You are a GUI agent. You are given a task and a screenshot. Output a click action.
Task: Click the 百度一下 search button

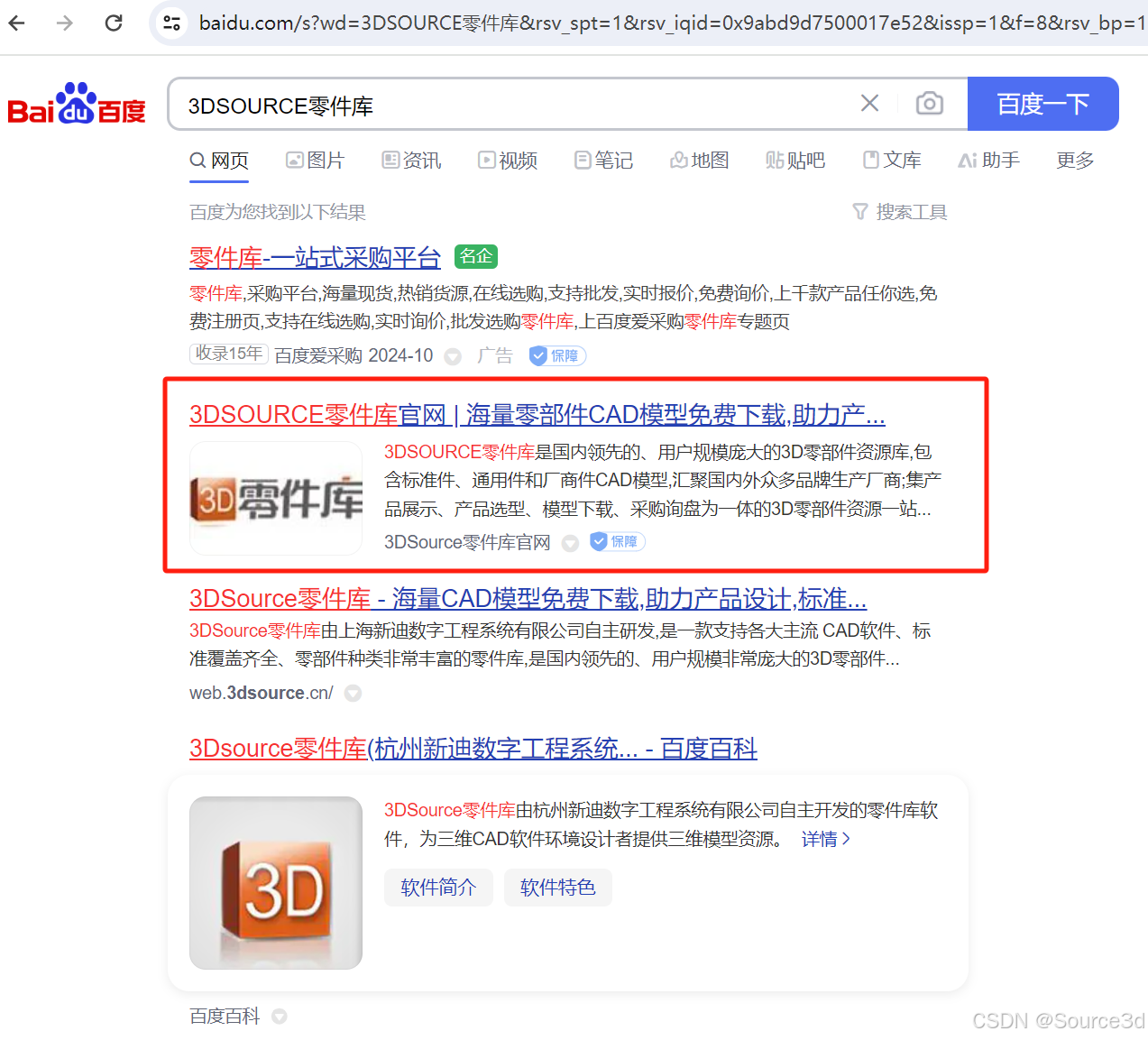click(x=1042, y=104)
